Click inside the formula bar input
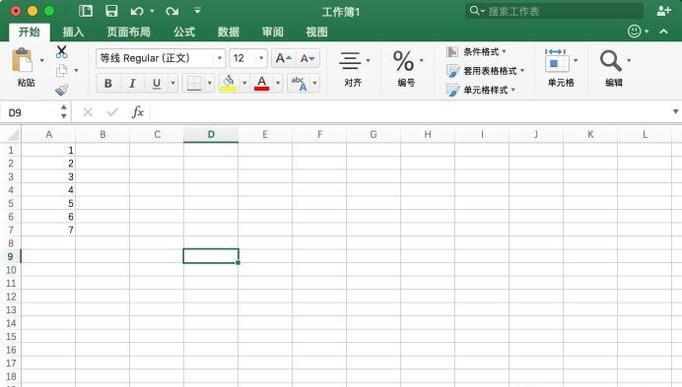 pos(409,112)
